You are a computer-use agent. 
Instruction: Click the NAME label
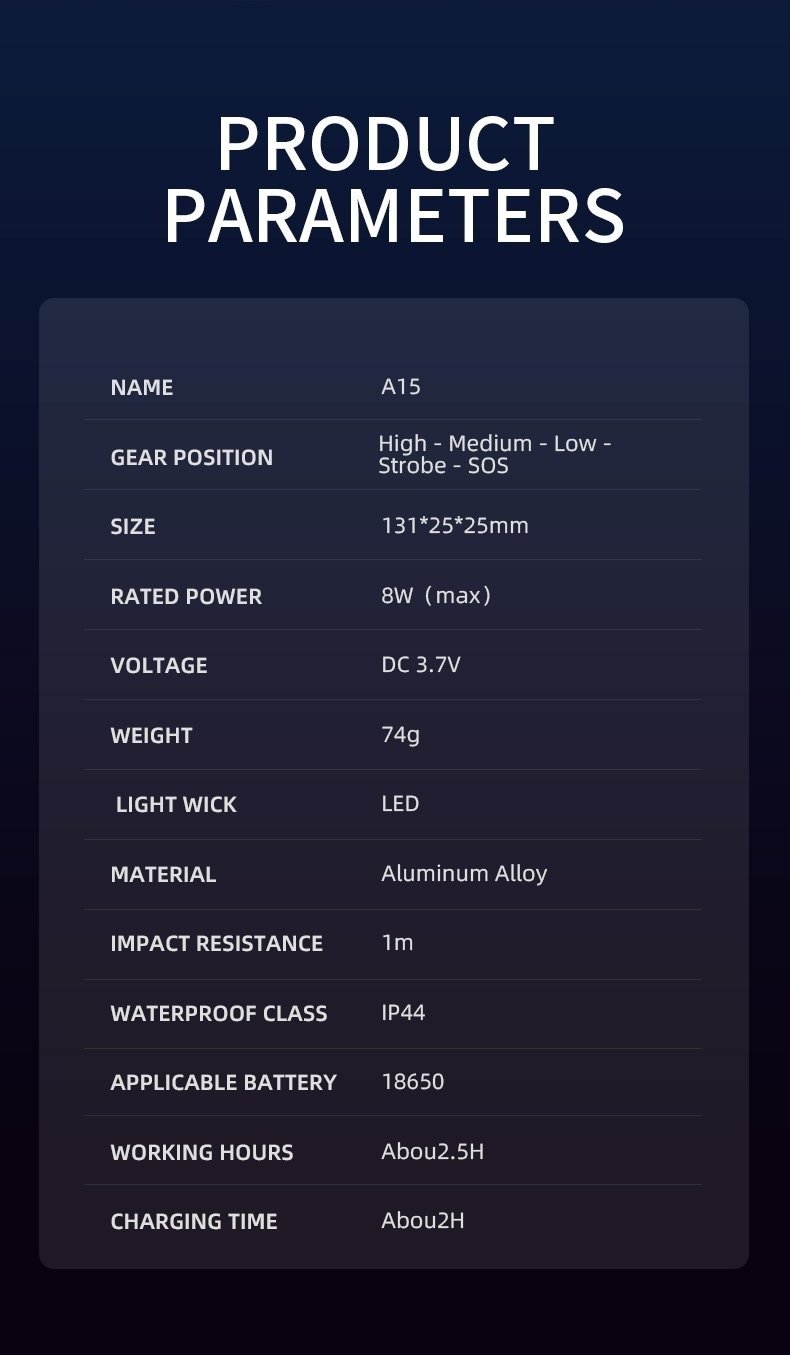coord(142,388)
